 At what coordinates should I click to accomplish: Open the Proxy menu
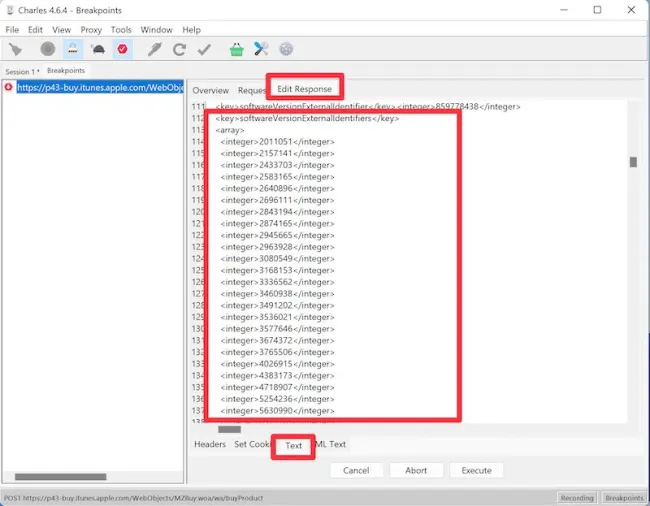[x=91, y=30]
